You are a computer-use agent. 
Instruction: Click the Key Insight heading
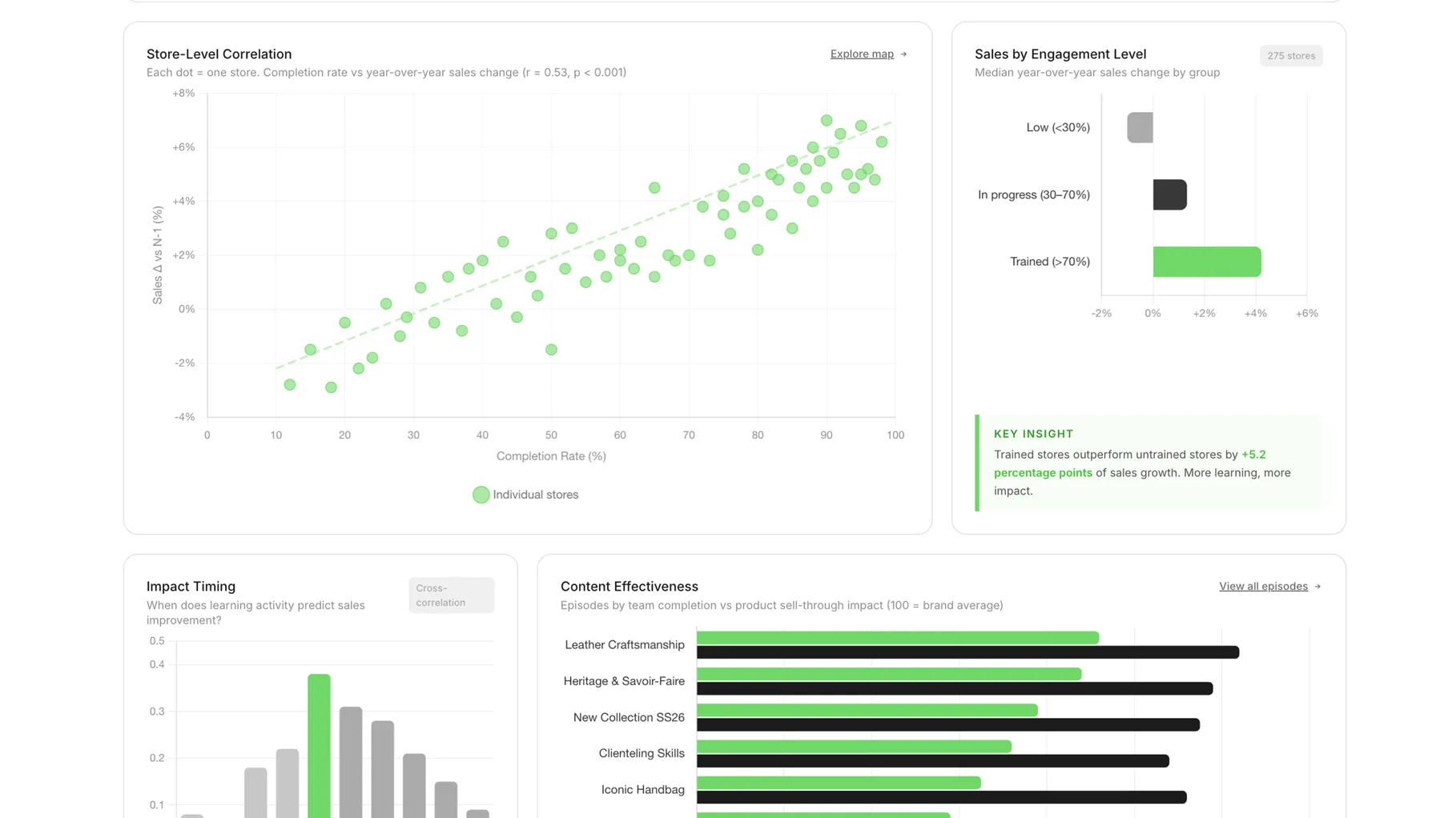[x=1033, y=434]
